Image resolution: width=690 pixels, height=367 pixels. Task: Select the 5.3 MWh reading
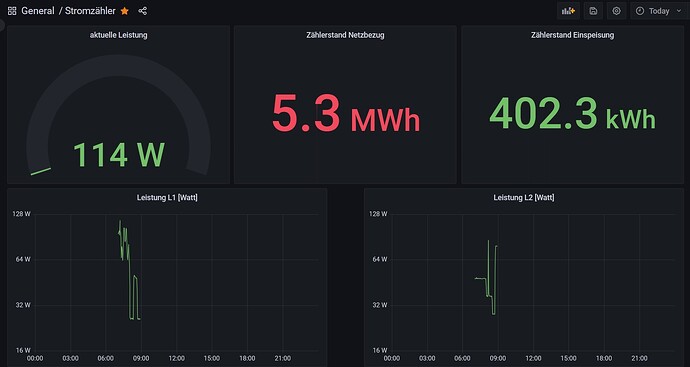(x=346, y=114)
